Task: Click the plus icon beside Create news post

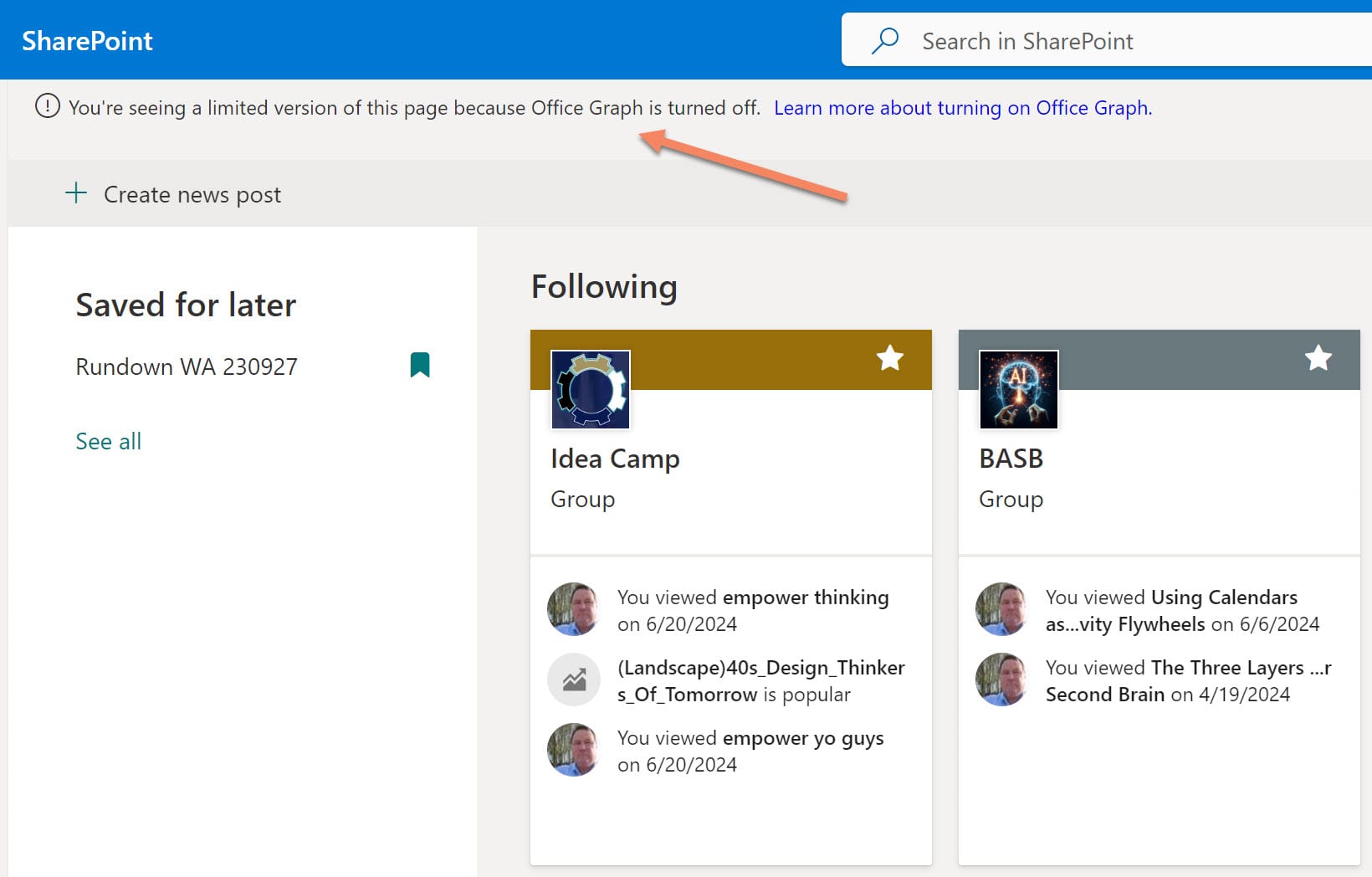Action: click(76, 193)
